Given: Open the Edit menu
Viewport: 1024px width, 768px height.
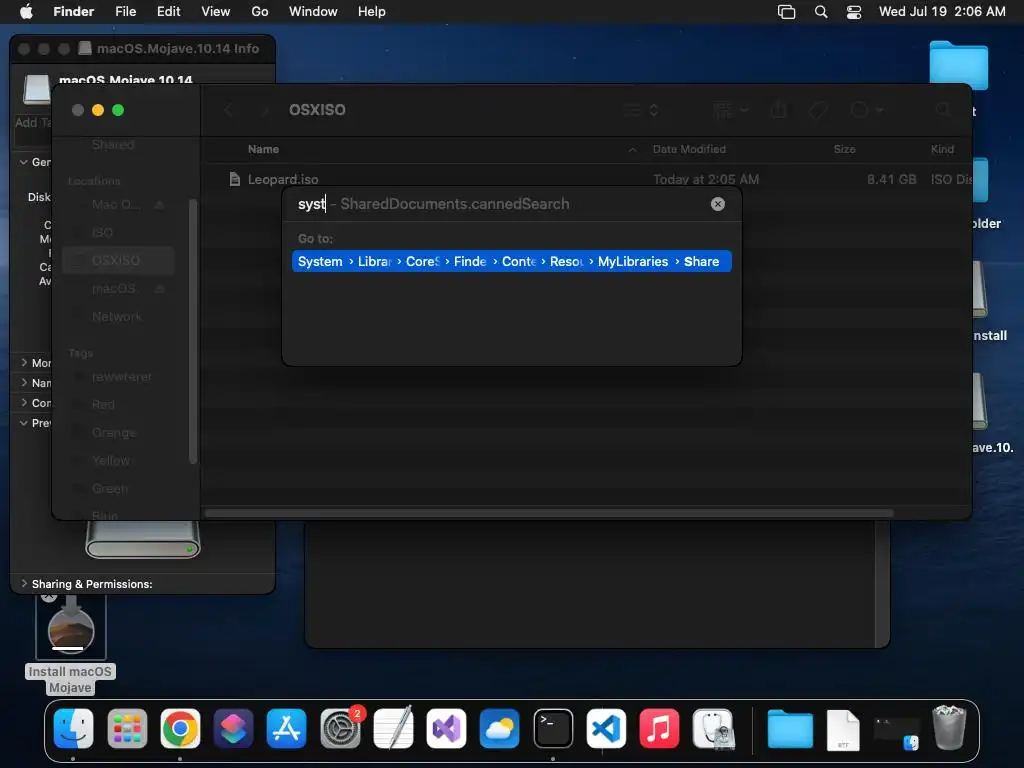Looking at the screenshot, I should (x=168, y=11).
